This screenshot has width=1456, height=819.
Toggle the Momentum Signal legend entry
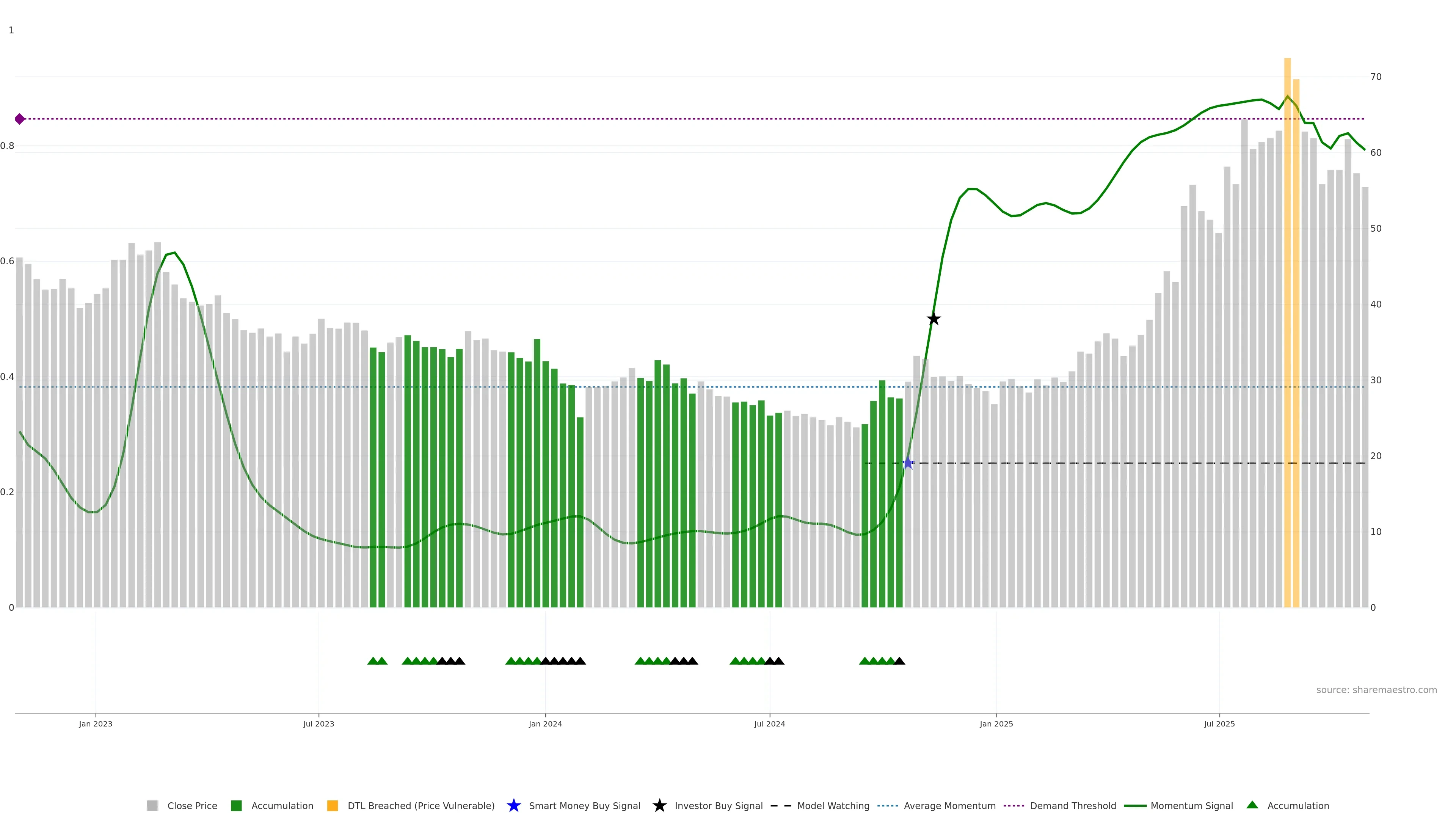click(x=1191, y=805)
